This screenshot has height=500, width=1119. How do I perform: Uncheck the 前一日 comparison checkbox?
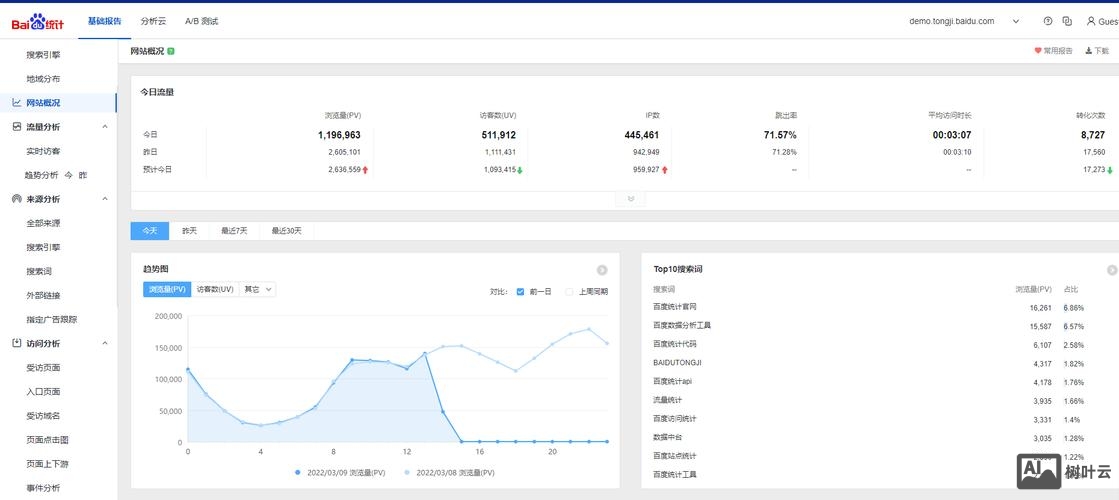point(520,292)
